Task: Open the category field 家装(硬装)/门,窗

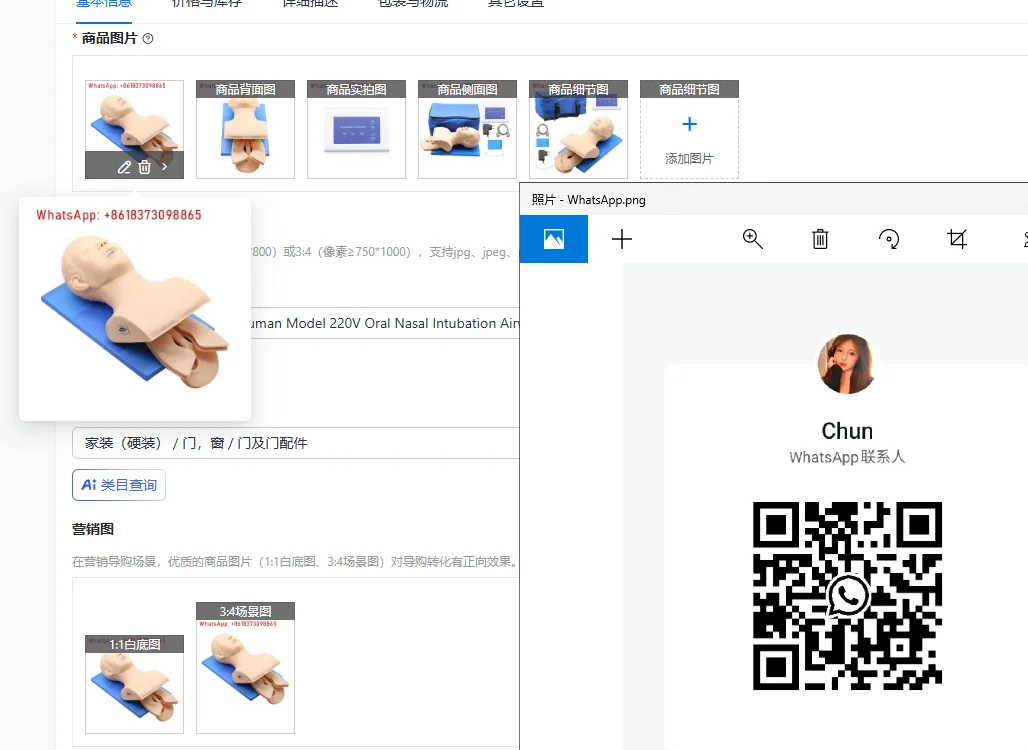Action: tap(296, 443)
